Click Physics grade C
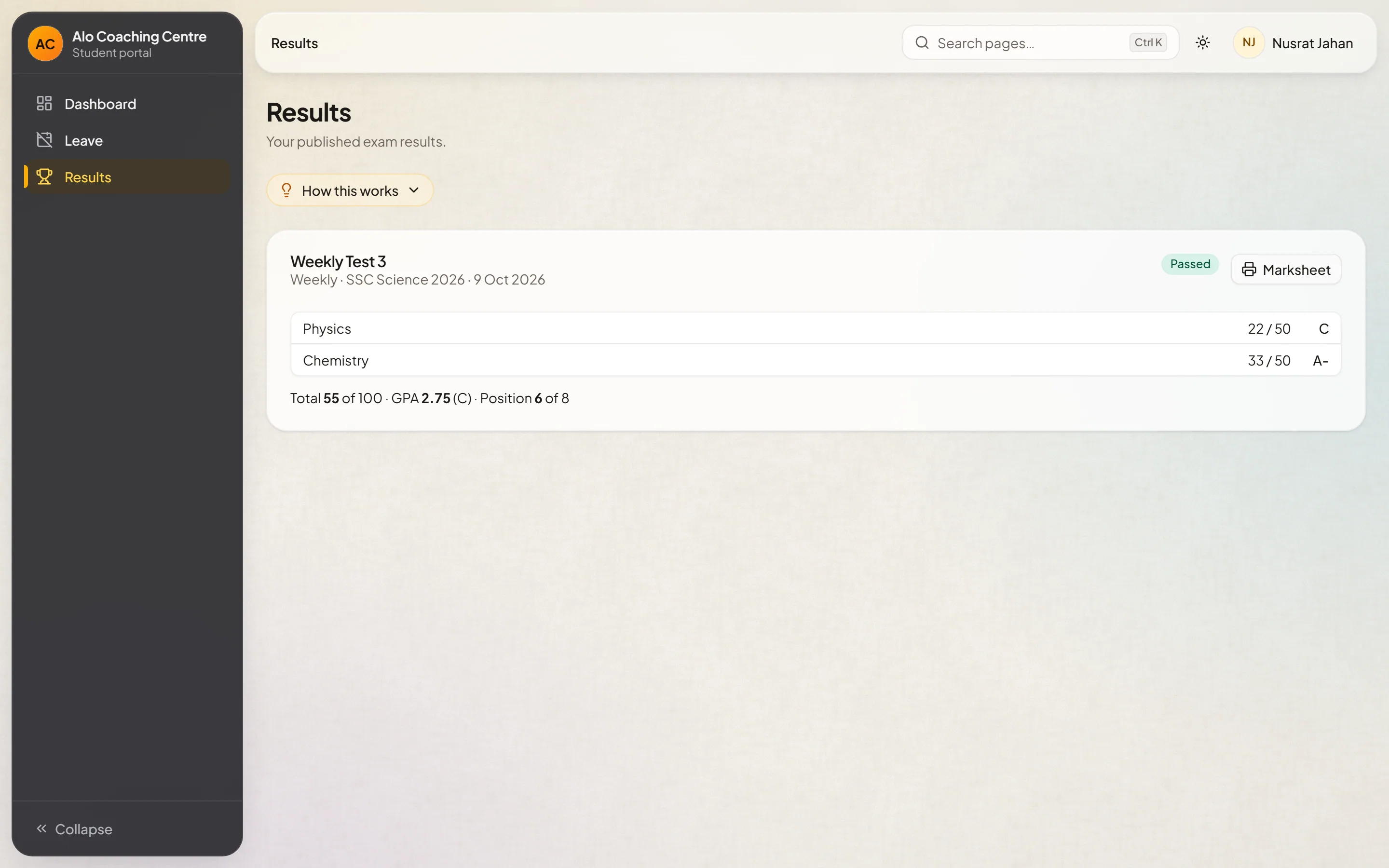 1323,329
